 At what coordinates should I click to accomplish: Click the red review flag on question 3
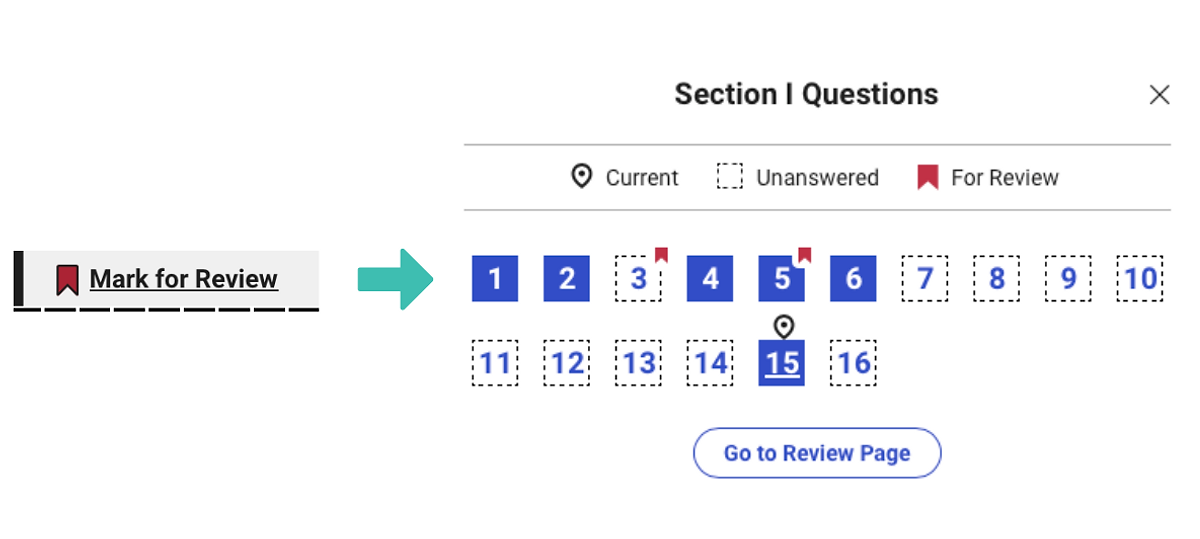pos(661,255)
